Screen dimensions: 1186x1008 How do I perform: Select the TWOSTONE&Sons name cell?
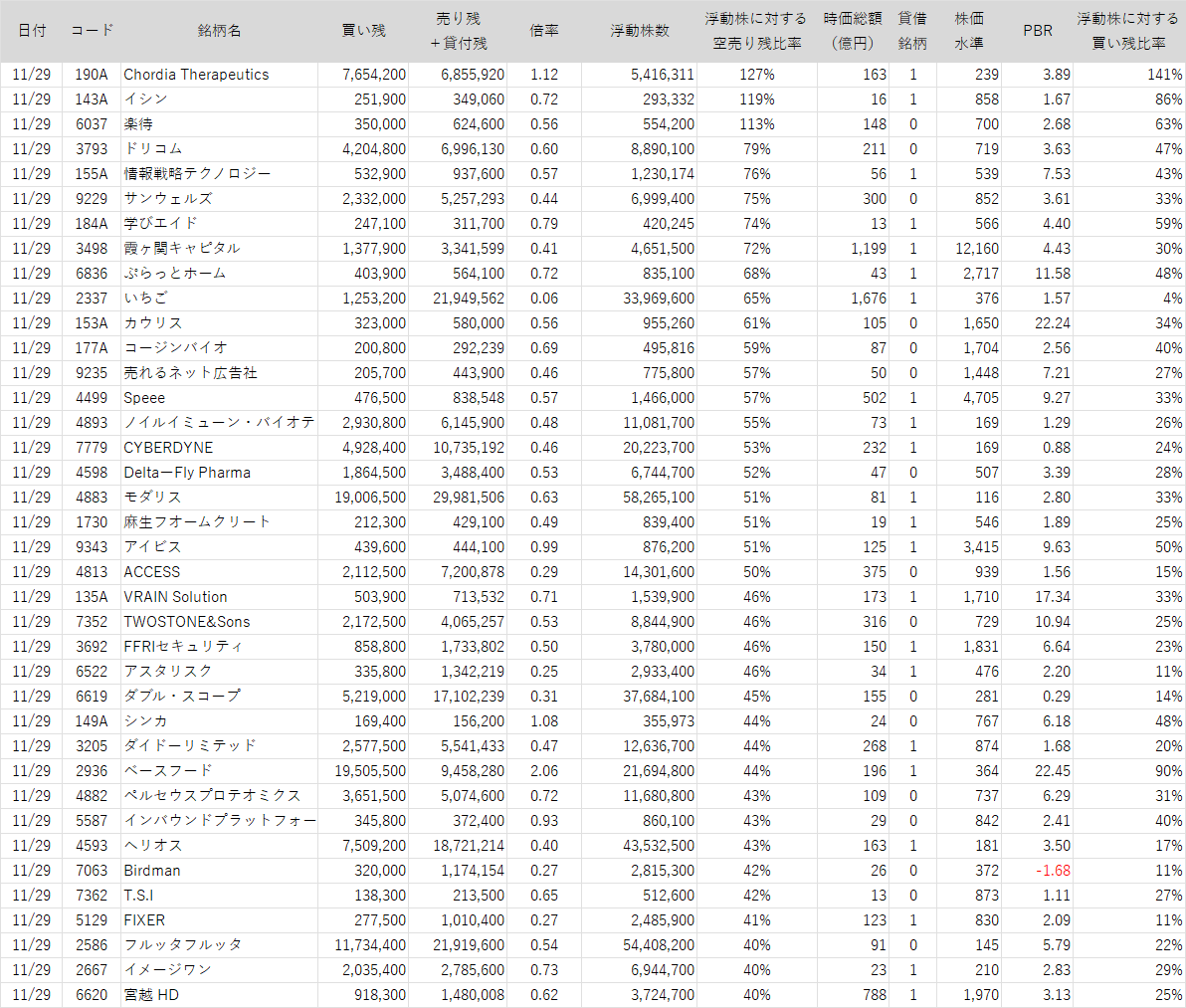pos(187,622)
